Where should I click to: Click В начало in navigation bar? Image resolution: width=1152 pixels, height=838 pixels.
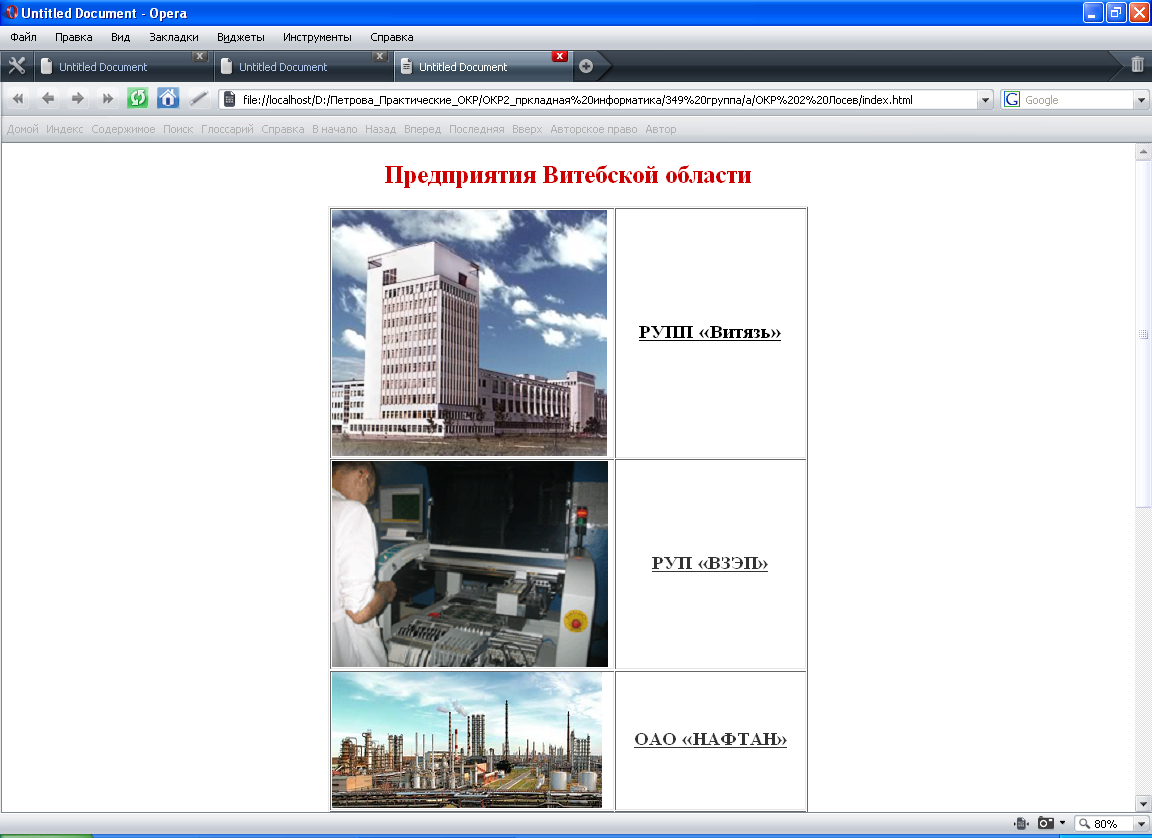click(334, 129)
